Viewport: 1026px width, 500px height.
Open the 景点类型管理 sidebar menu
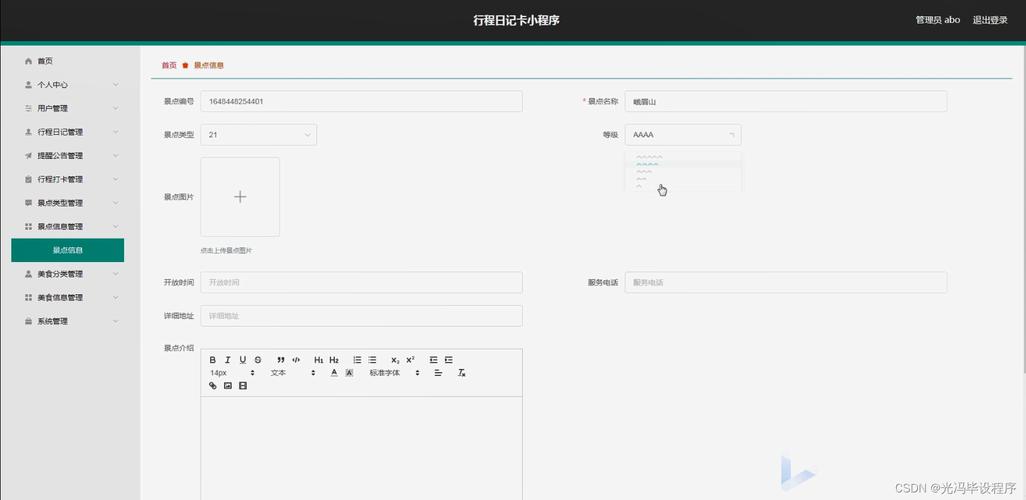(x=68, y=203)
